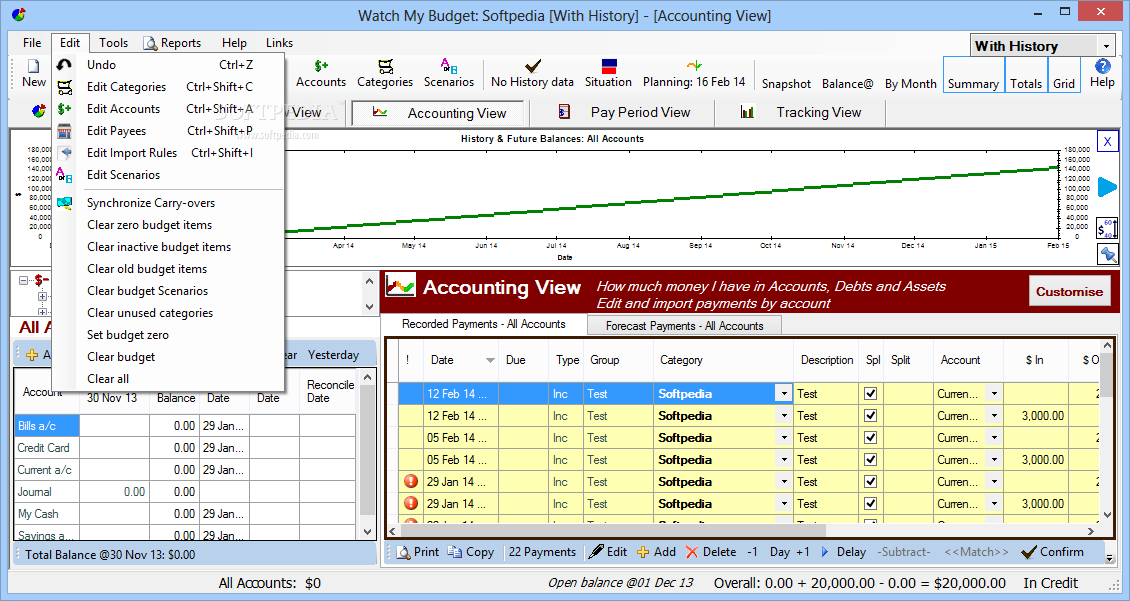
Task: Open Account dropdown in highlighted 12 Feb 14 row
Action: coord(995,393)
